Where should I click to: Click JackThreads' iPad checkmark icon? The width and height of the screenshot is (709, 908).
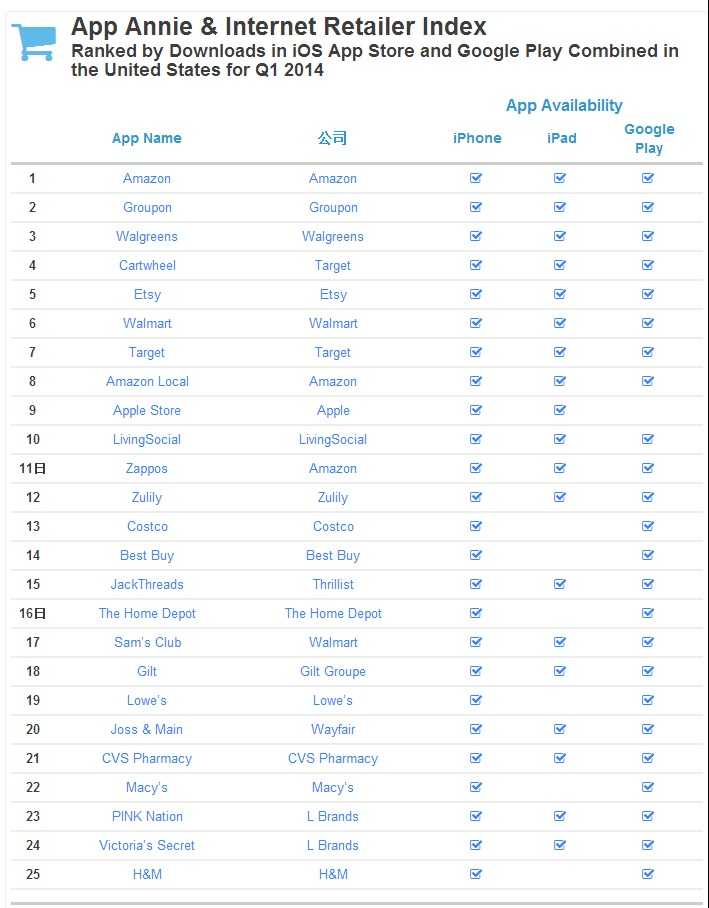[560, 584]
